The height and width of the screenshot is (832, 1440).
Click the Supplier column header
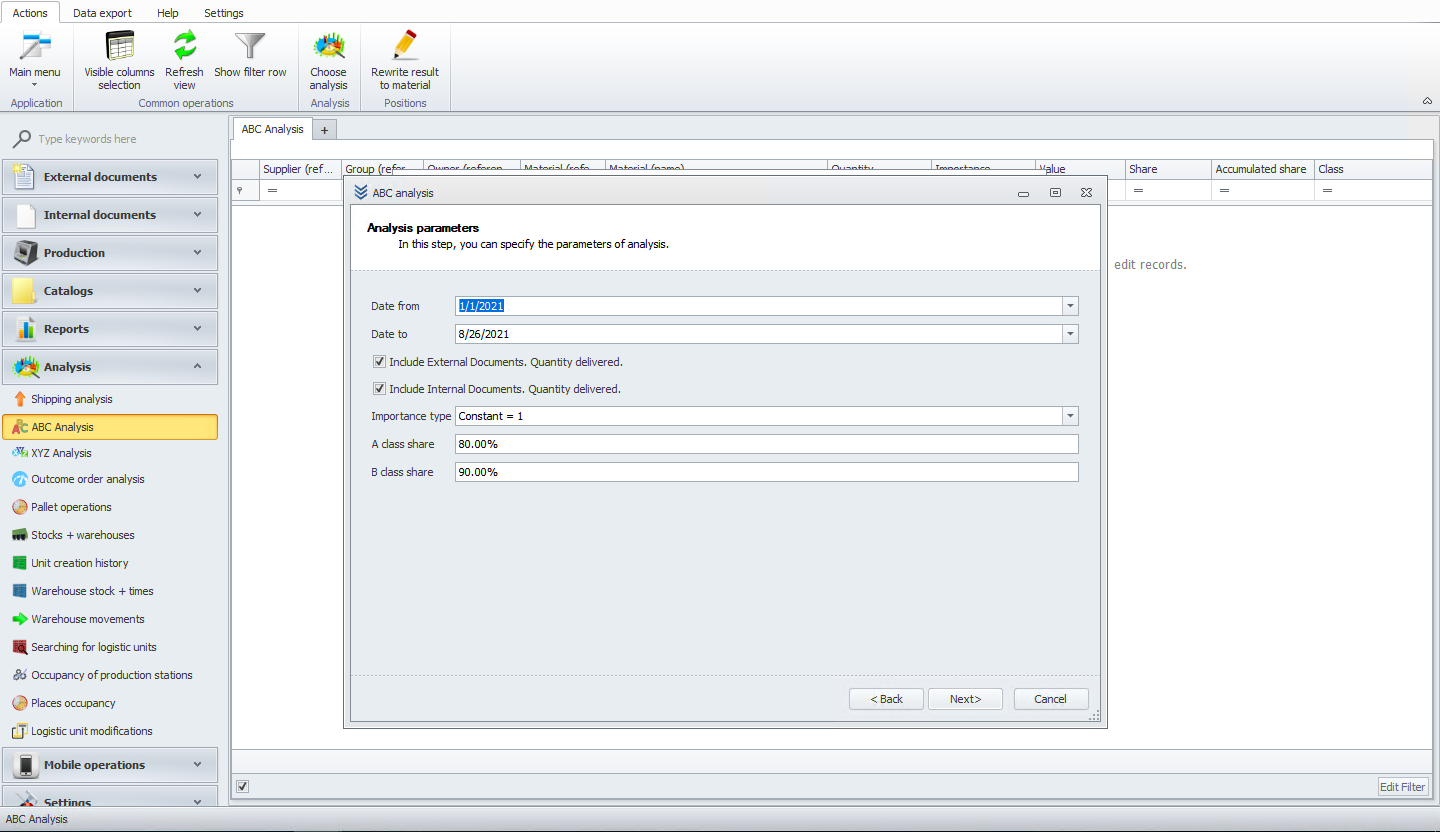pyautogui.click(x=300, y=169)
